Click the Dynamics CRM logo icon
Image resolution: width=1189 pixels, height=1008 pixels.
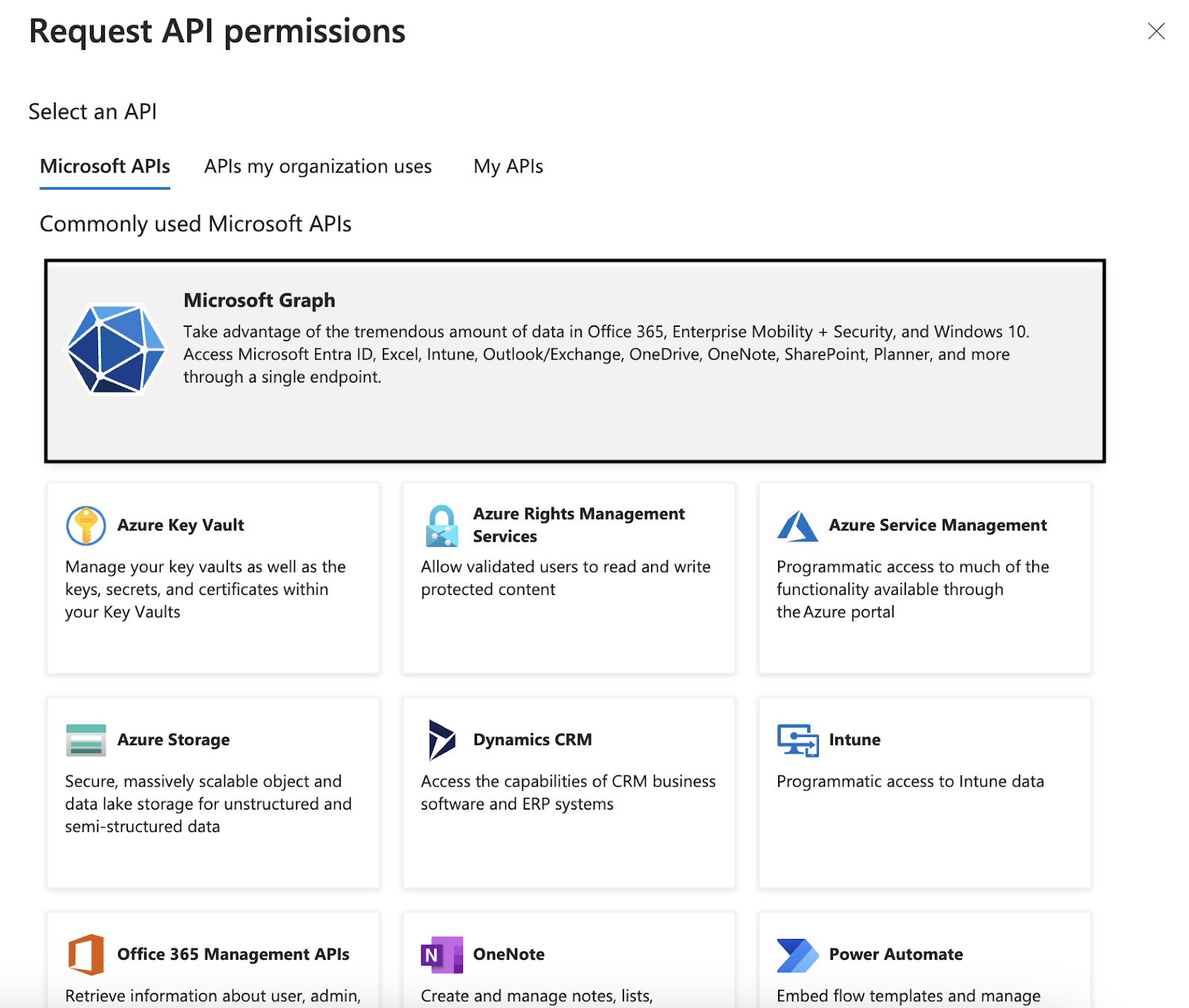pyautogui.click(x=441, y=740)
